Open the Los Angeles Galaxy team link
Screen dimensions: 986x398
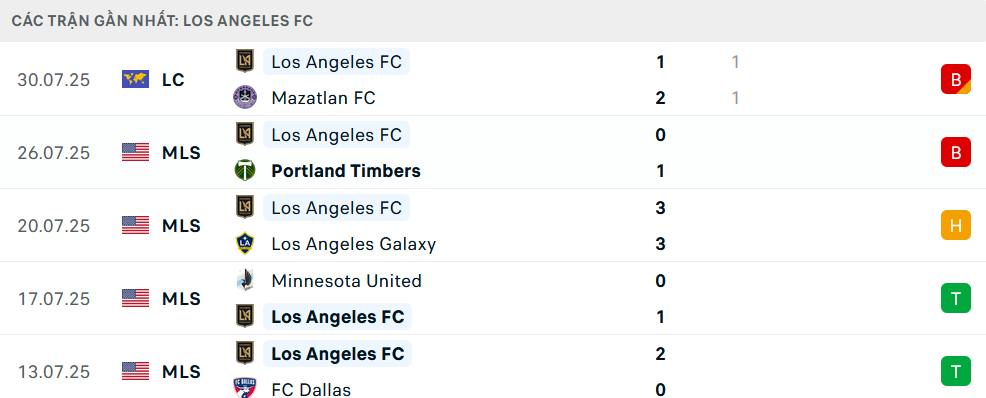coord(353,244)
